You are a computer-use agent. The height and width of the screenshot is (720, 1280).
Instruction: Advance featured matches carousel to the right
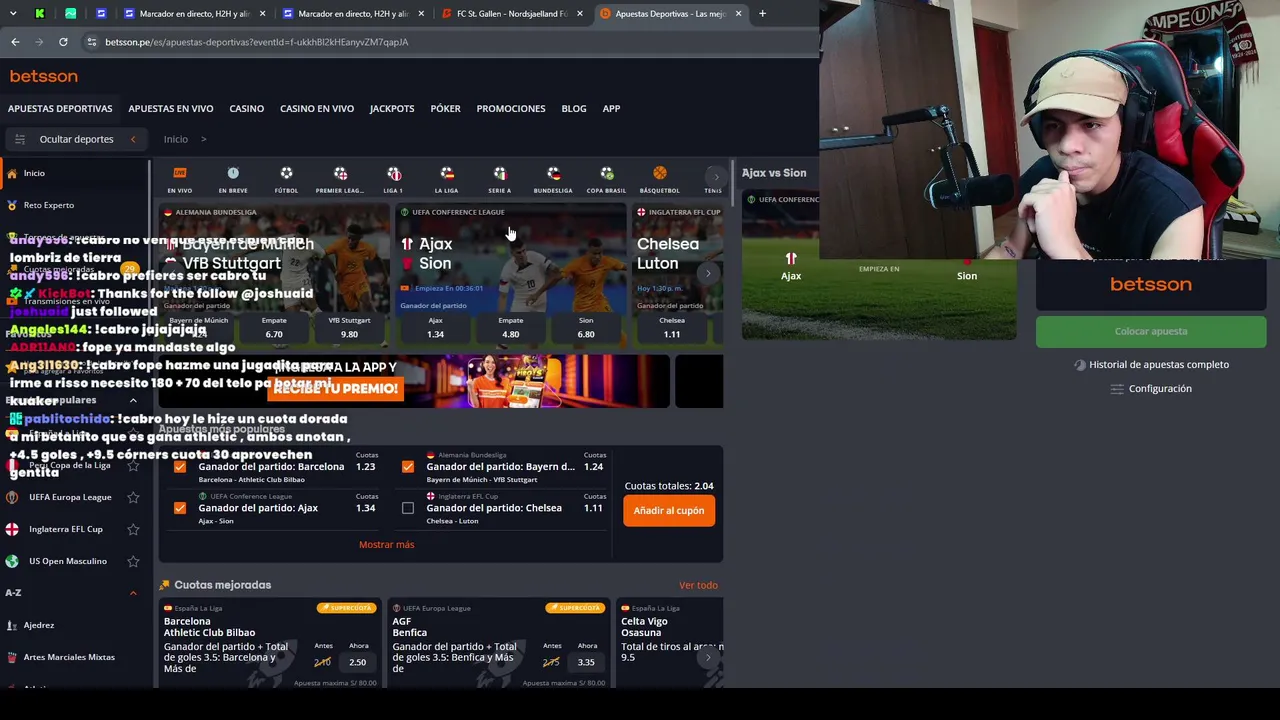click(708, 273)
